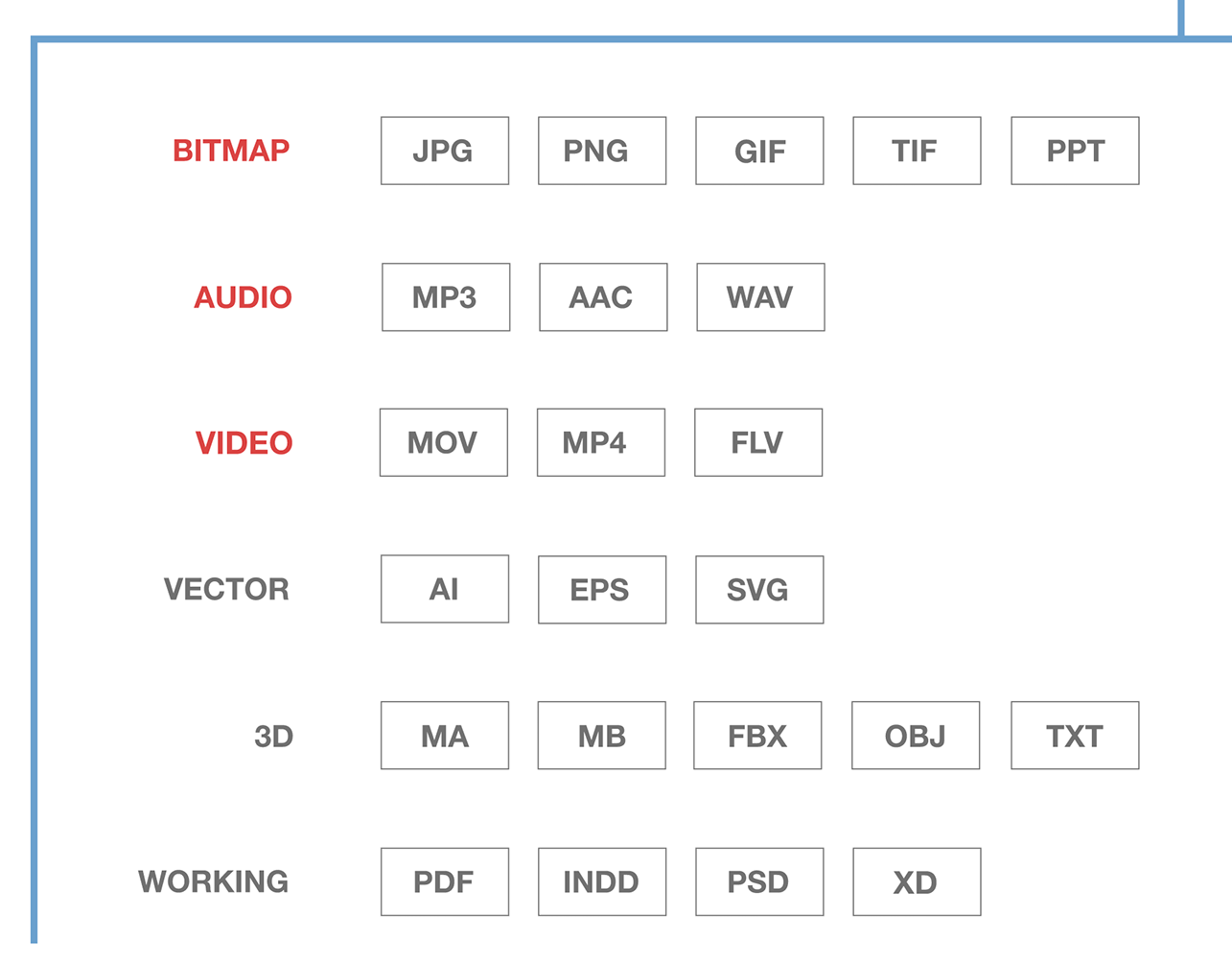
Task: Select the OBJ 3D format
Action: 916,736
